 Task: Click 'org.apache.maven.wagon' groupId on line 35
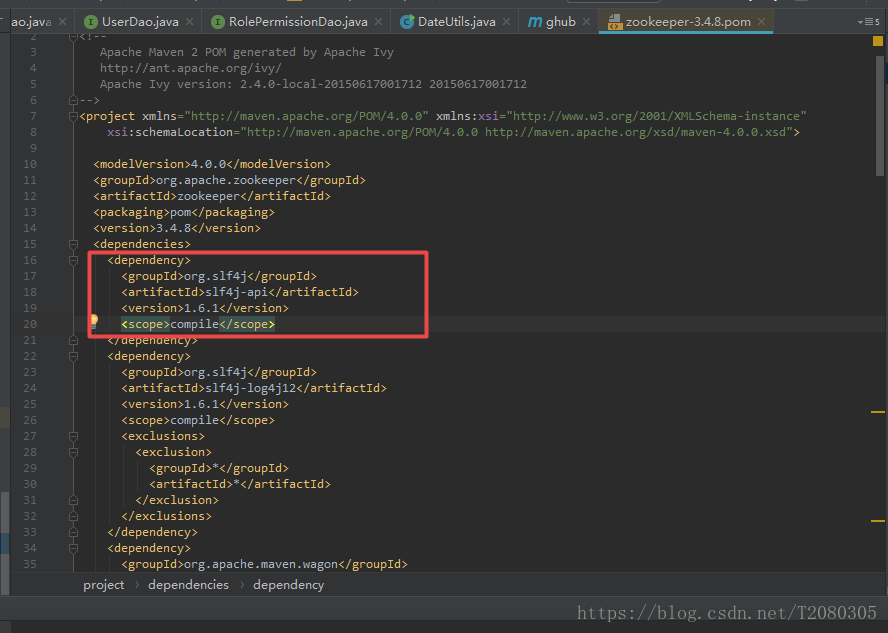click(x=261, y=564)
